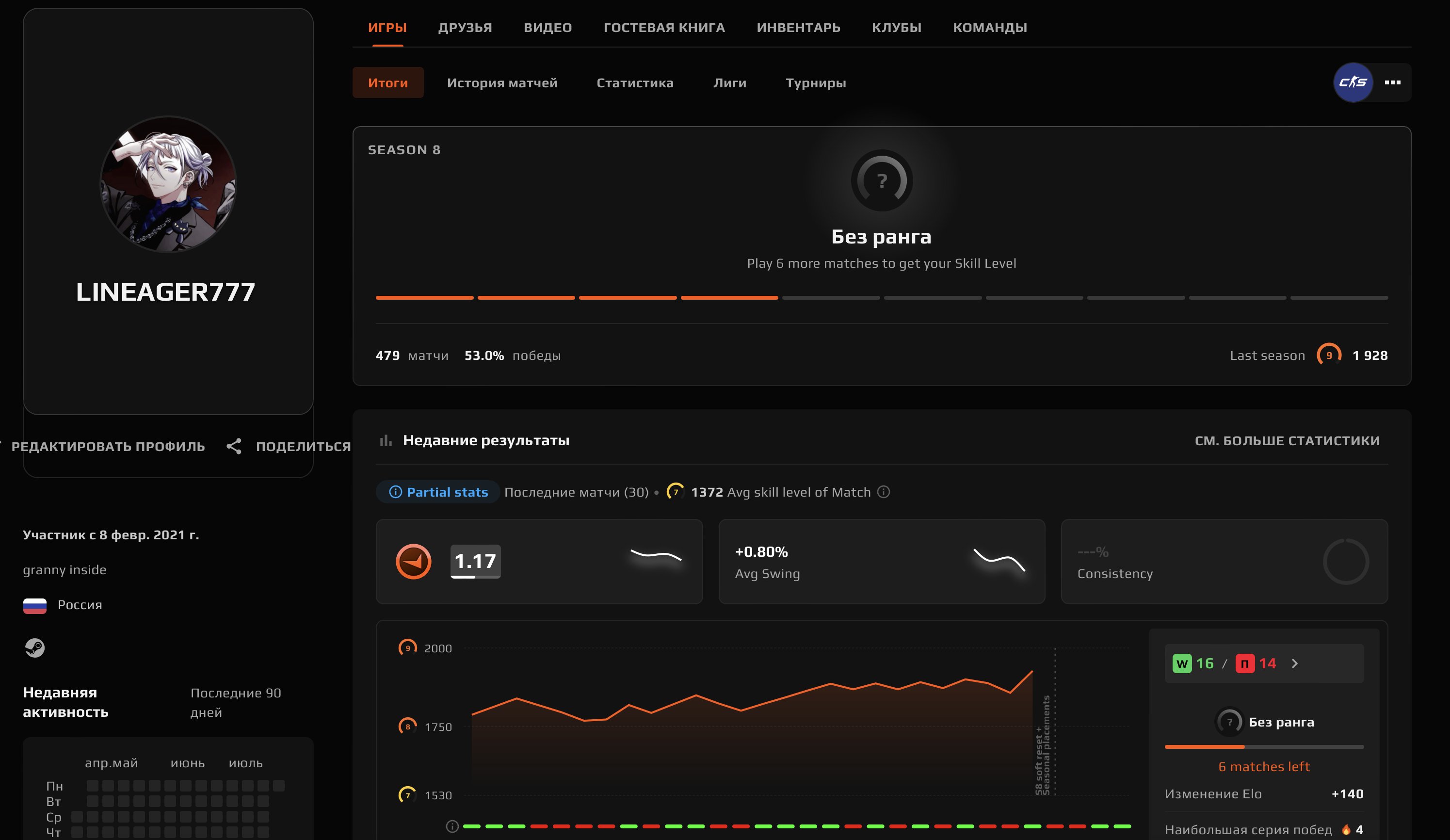Open the Consistency card
The image size is (1450, 840).
tap(1224, 562)
